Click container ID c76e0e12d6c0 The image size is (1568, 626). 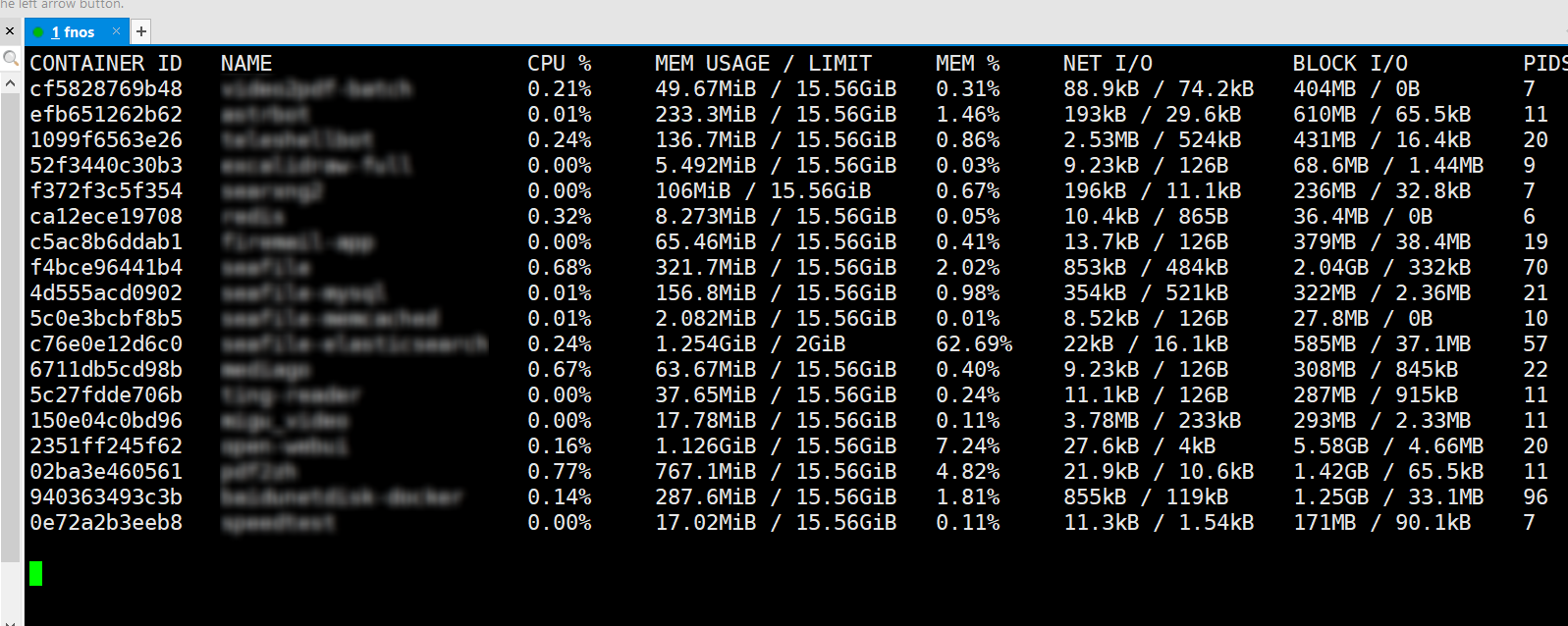tap(106, 344)
